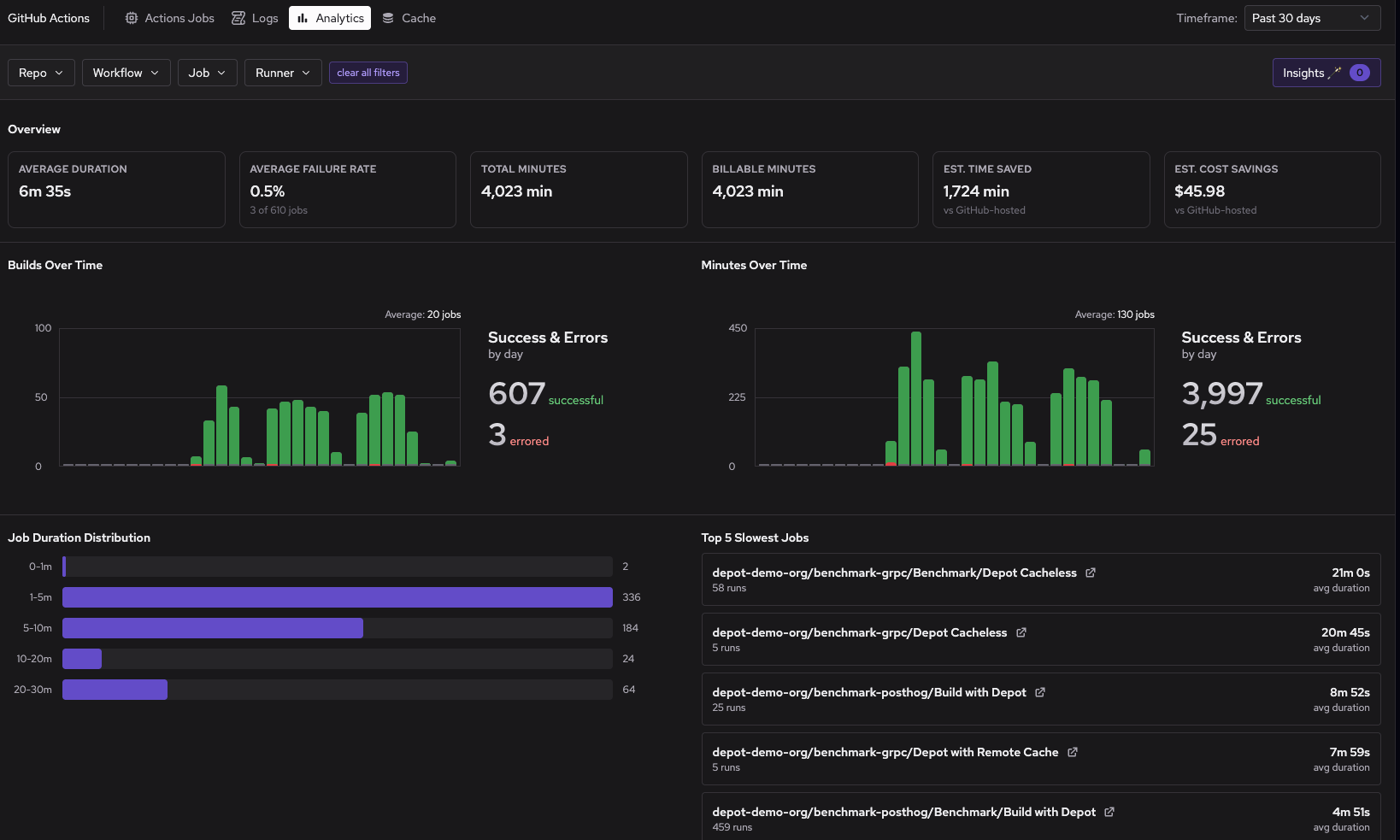Viewport: 1400px width, 840px height.
Task: Open the Repo filter dropdown
Action: (40, 73)
